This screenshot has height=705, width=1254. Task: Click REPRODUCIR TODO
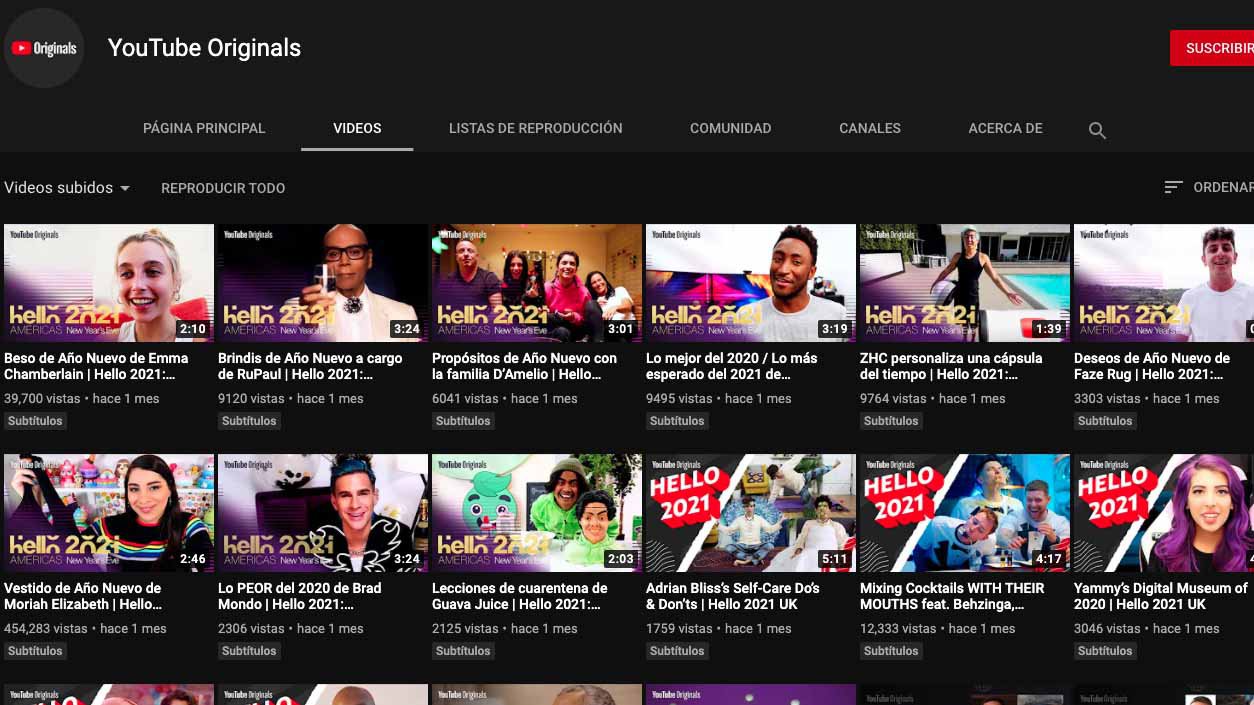223,188
